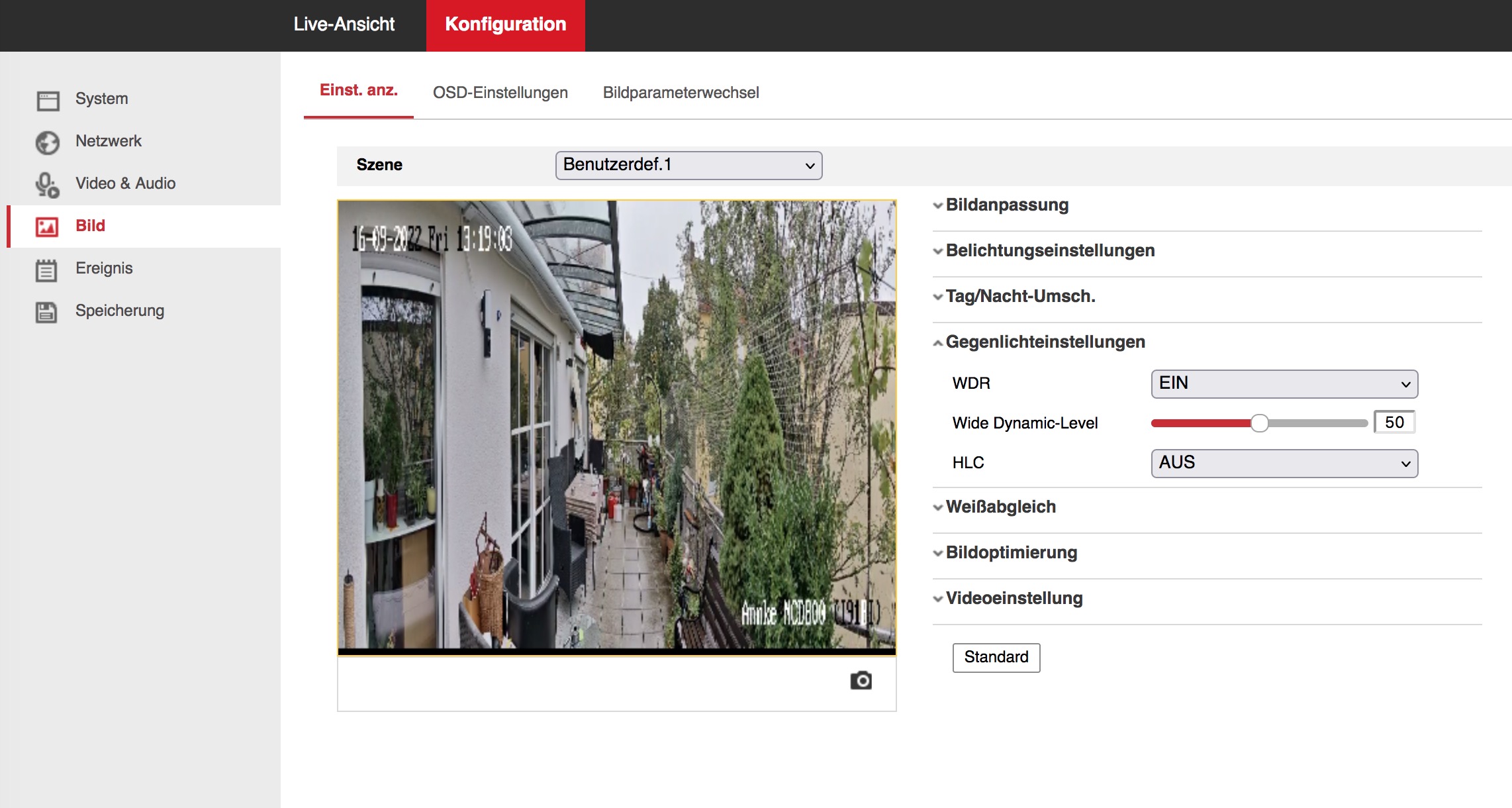Click the Ereignis calendar icon
The height and width of the screenshot is (808, 1512).
(46, 270)
